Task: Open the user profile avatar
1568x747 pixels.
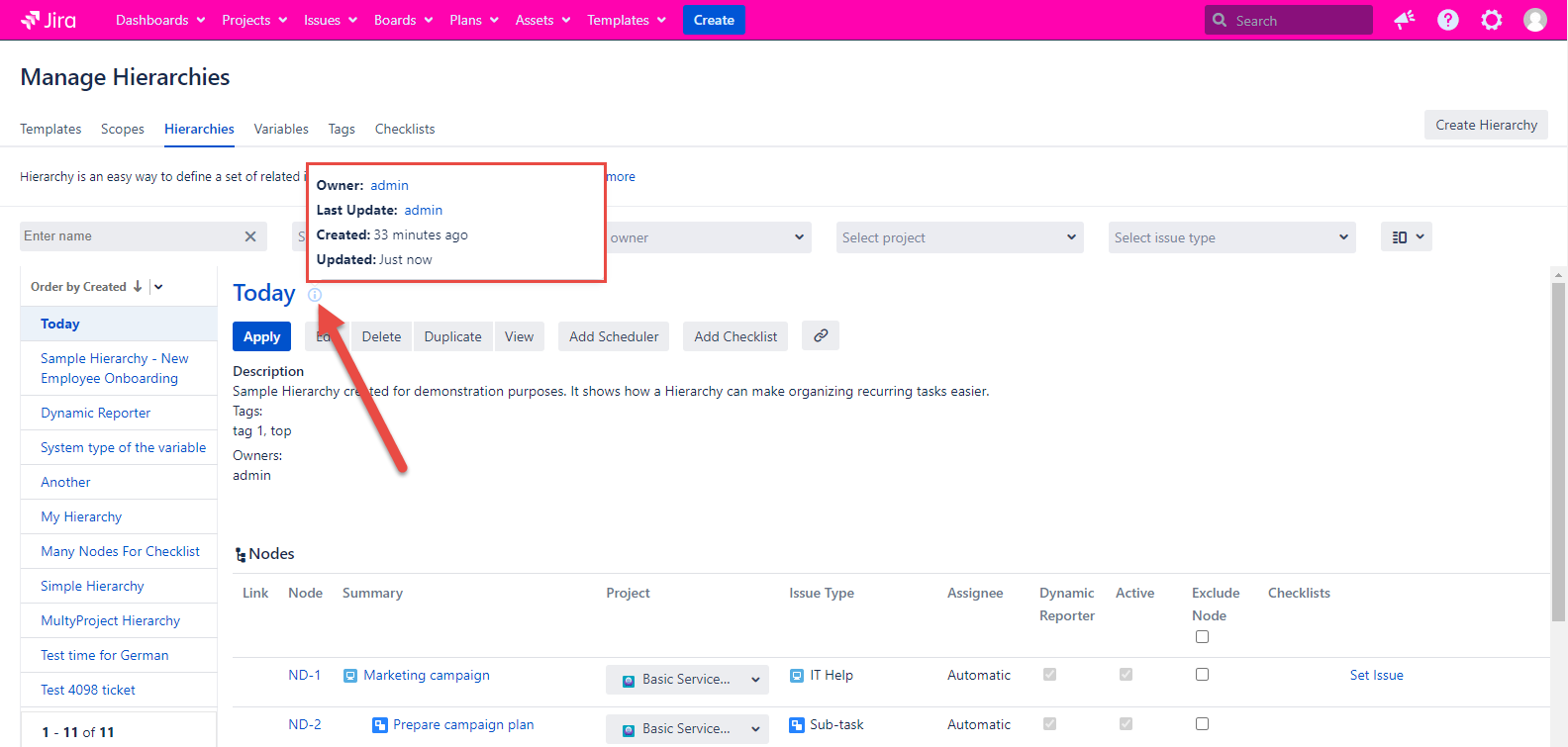Action: (1534, 20)
